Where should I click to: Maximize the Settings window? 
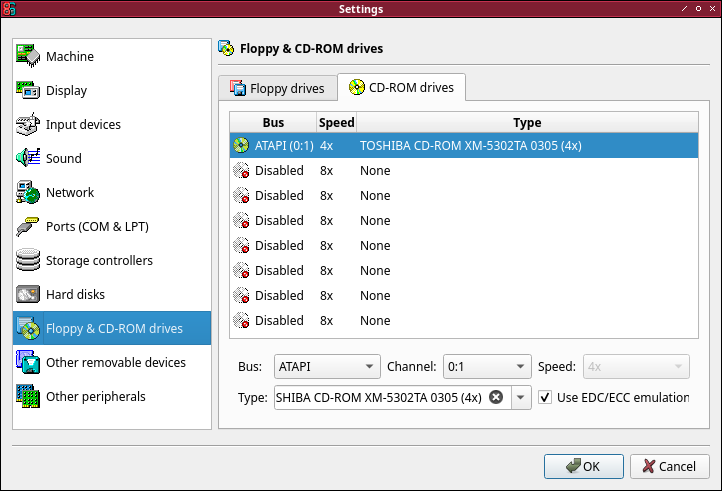click(698, 8)
